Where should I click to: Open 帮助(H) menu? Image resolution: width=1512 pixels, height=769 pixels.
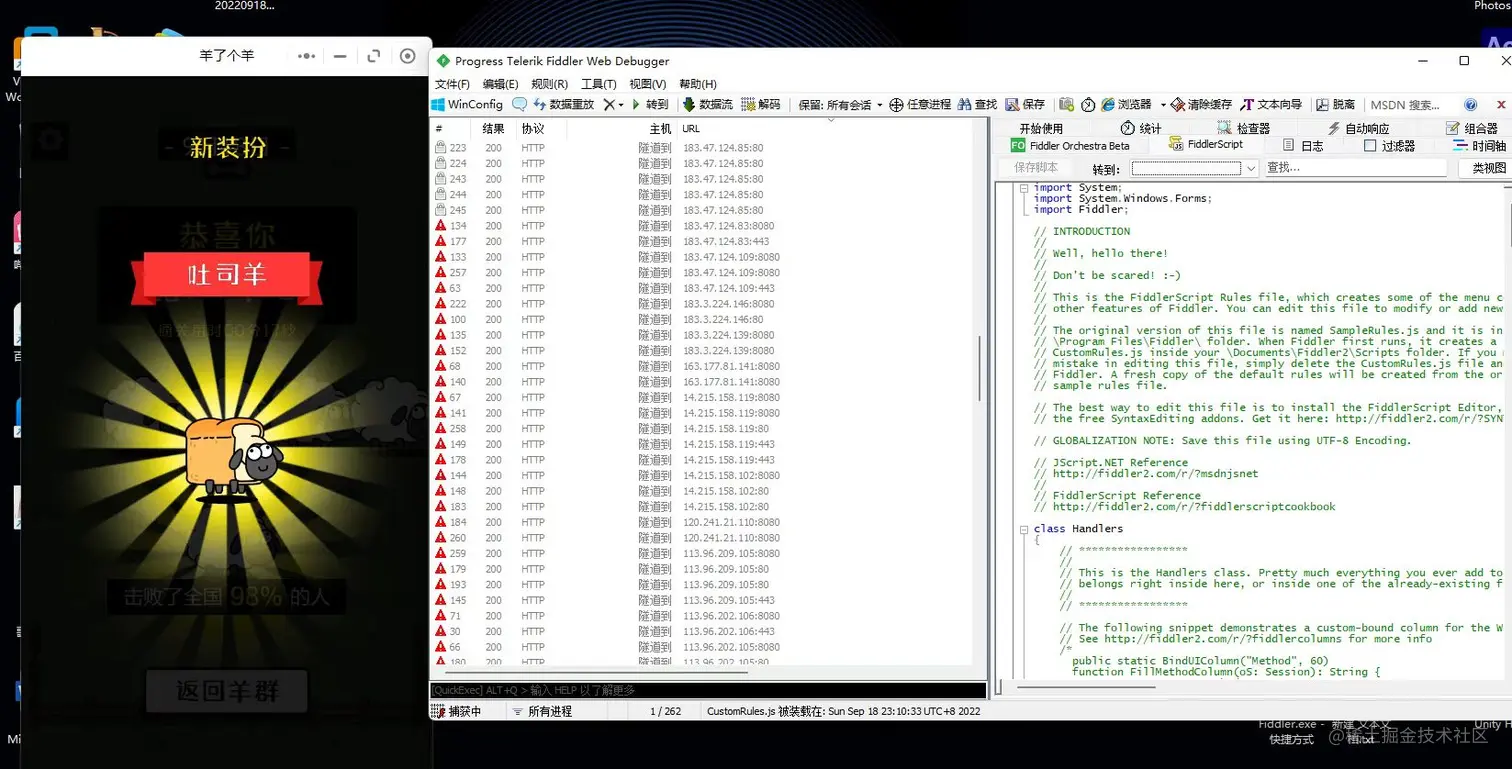[698, 84]
